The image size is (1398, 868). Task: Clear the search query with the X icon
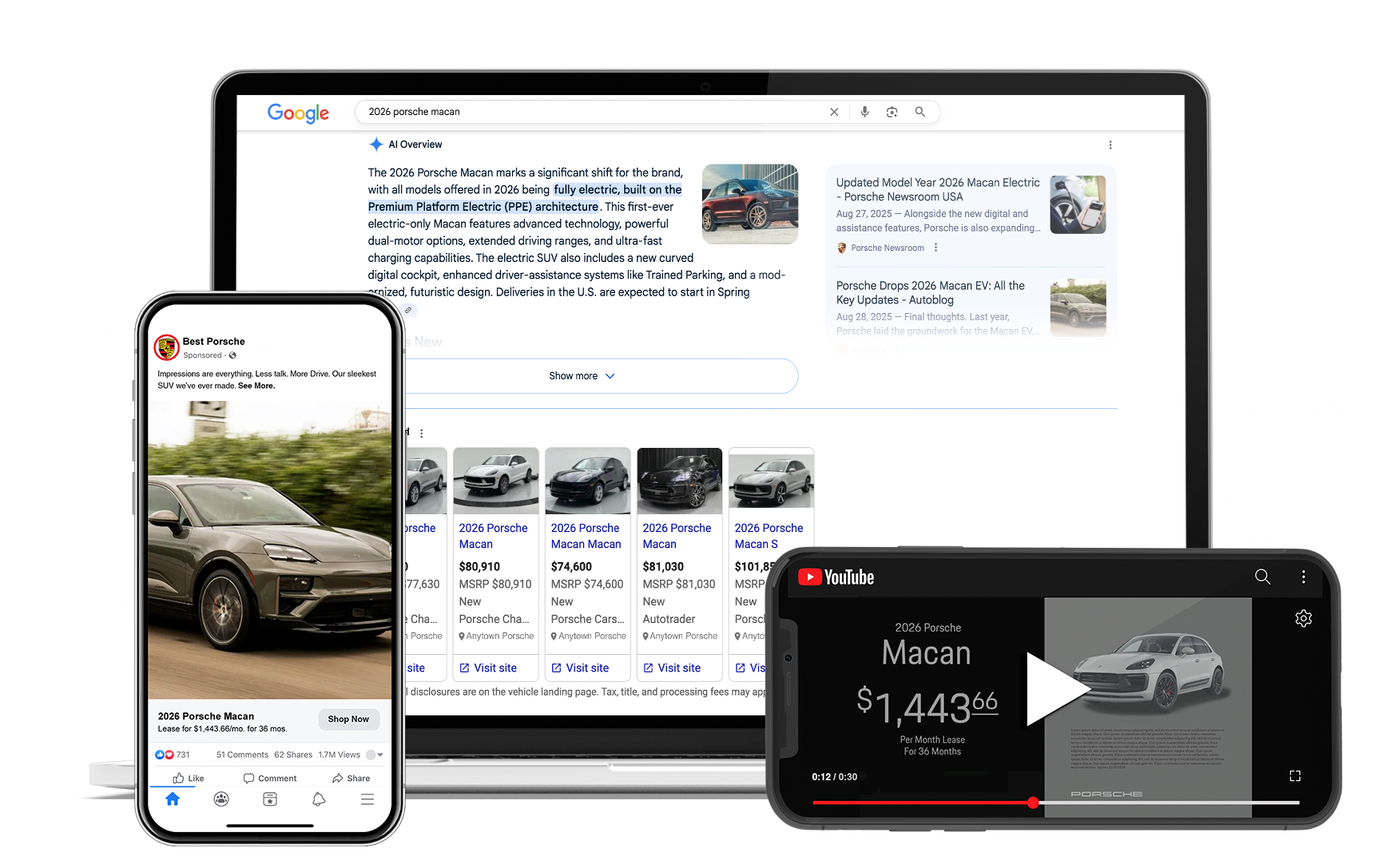(x=834, y=112)
